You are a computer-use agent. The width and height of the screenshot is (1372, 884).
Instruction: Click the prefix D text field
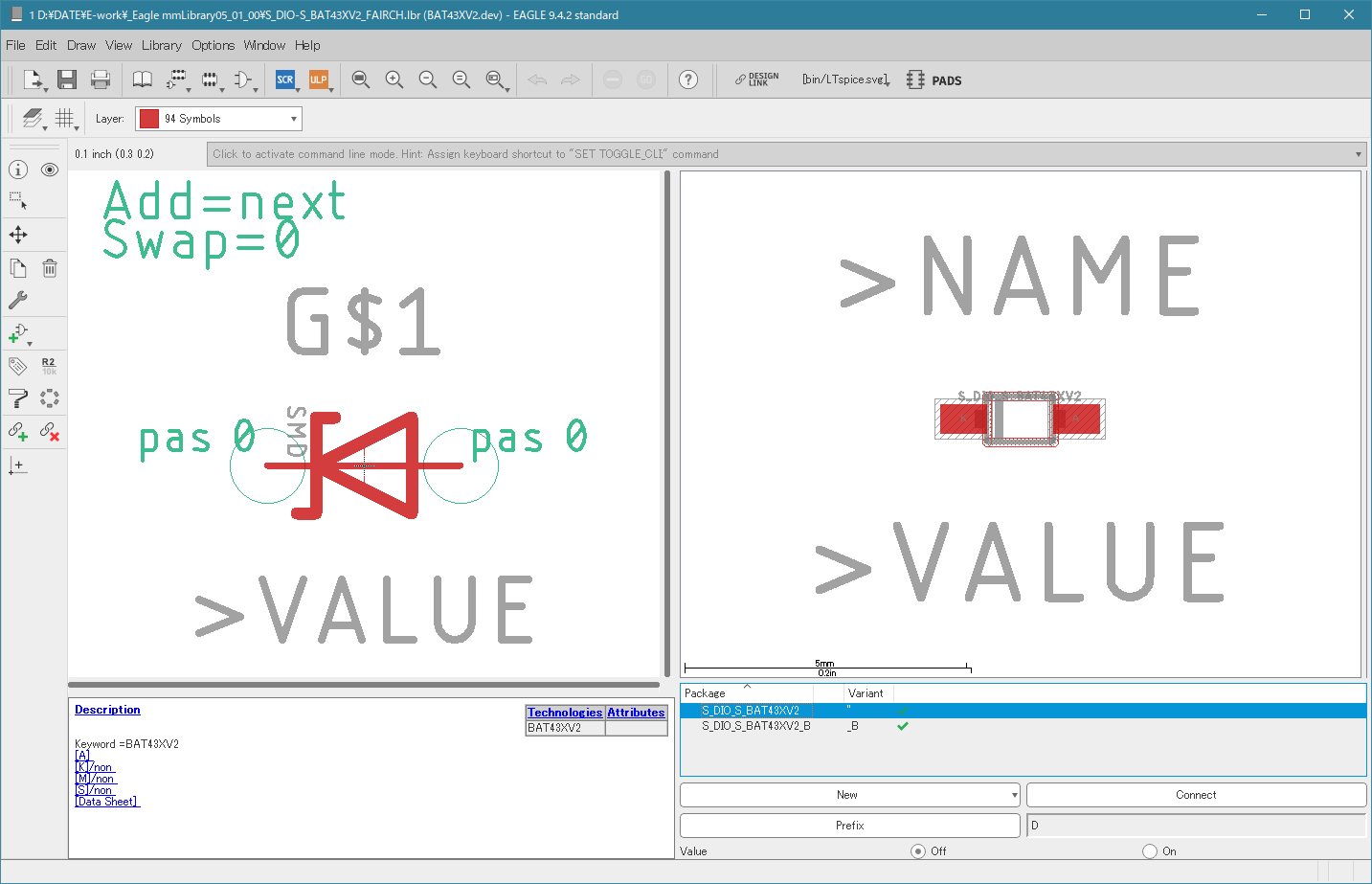(1196, 826)
